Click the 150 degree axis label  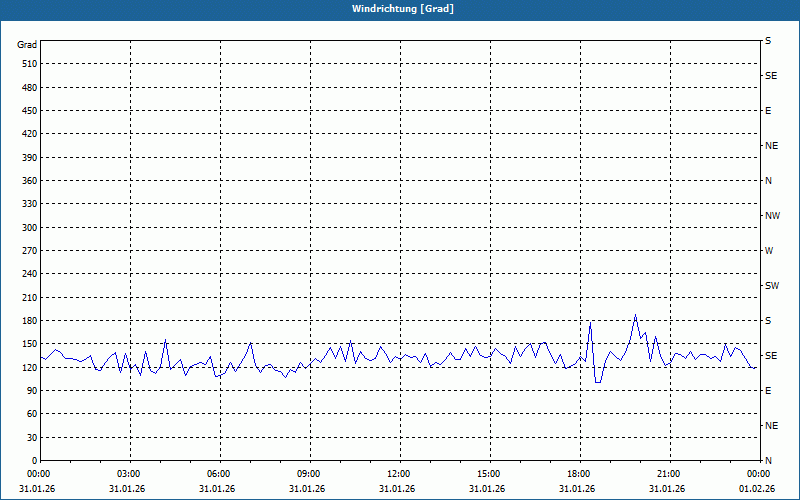30,344
